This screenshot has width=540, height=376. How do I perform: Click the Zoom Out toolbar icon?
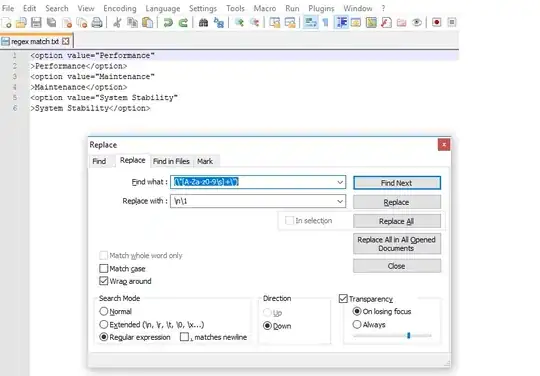coord(255,23)
